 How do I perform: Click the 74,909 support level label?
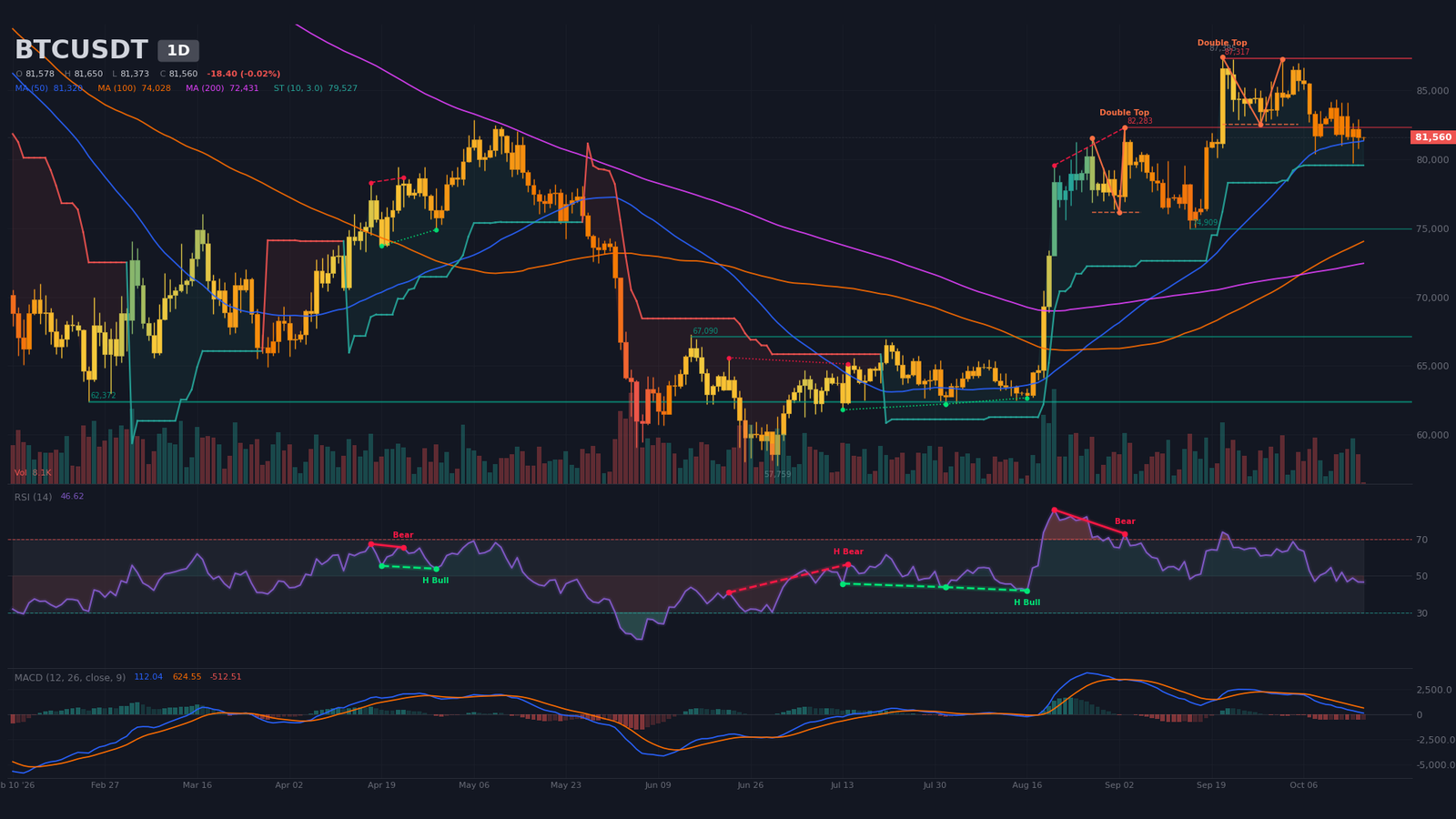tap(1206, 222)
